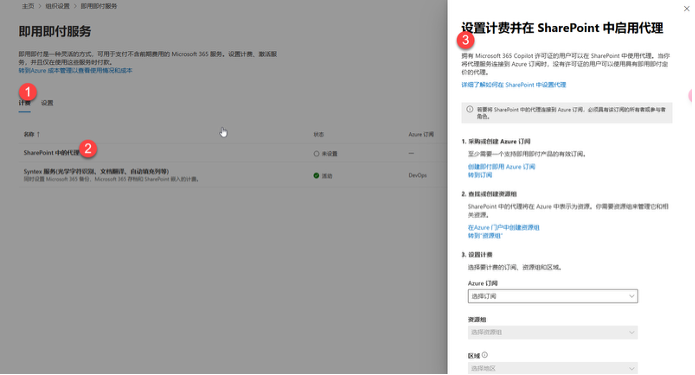This screenshot has height=375, width=695.
Task: Click the info icon next to 区域
Action: [484, 355]
